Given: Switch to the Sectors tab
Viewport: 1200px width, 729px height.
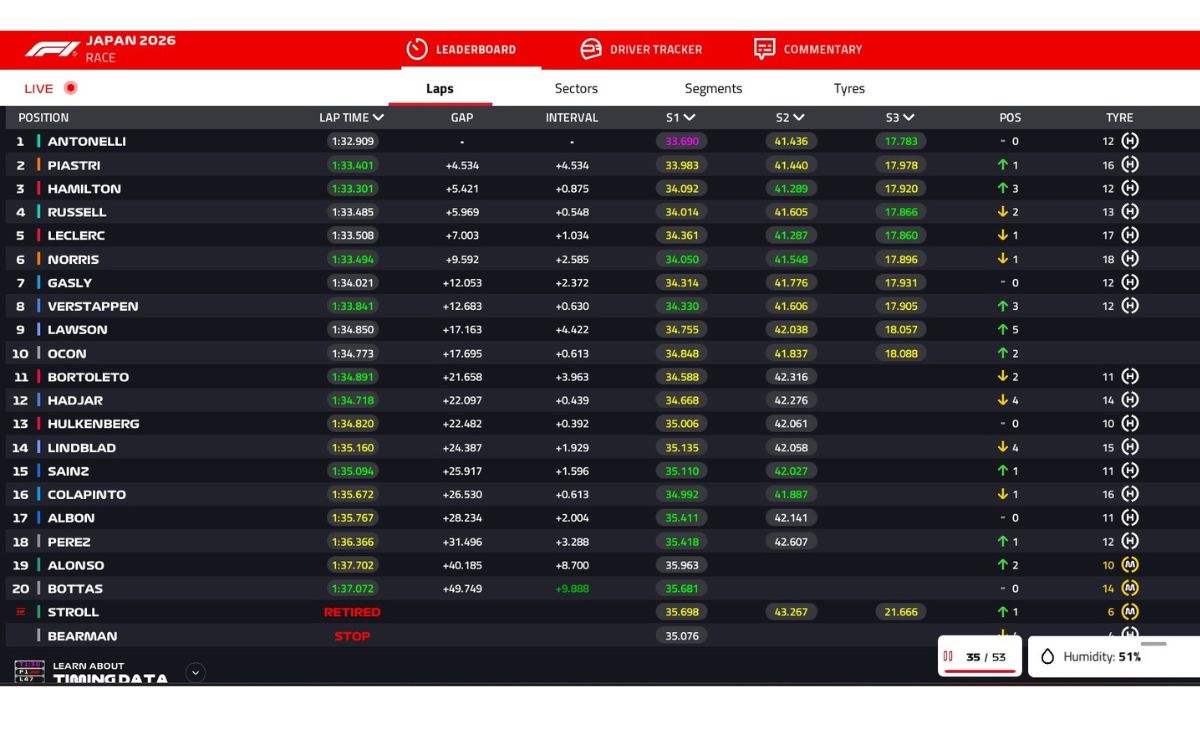Looking at the screenshot, I should click(x=576, y=88).
